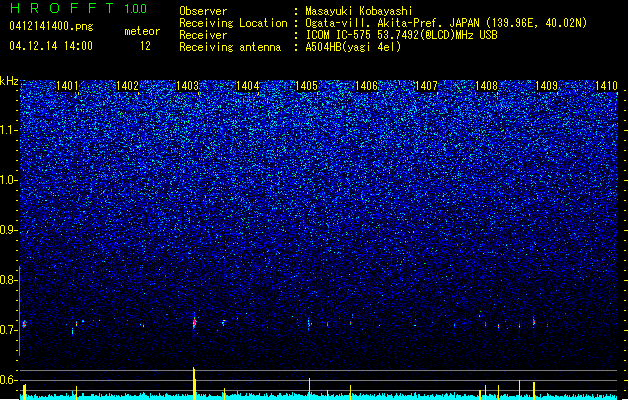Screen dimensions: 629x400
Task: Select Ogata-vill. Akita-Pref. JAPAN location text
Action: pyautogui.click(x=446, y=23)
